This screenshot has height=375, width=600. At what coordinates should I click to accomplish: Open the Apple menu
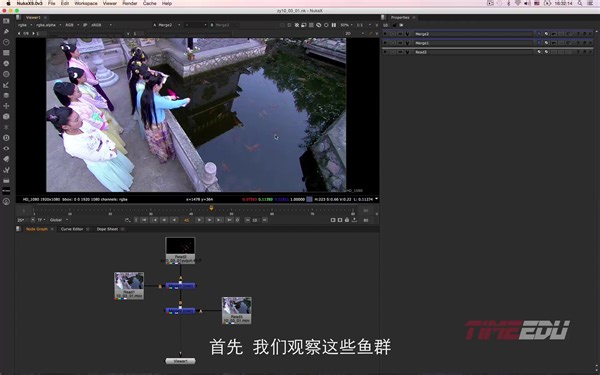point(8,3)
